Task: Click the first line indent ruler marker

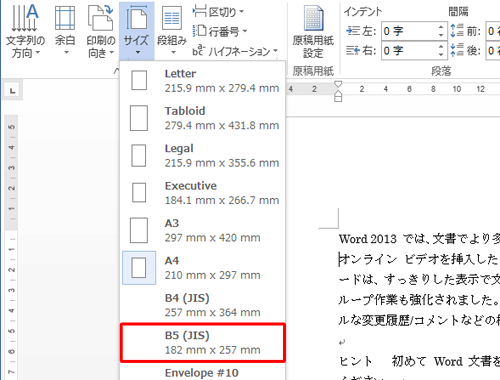Action: click(338, 84)
